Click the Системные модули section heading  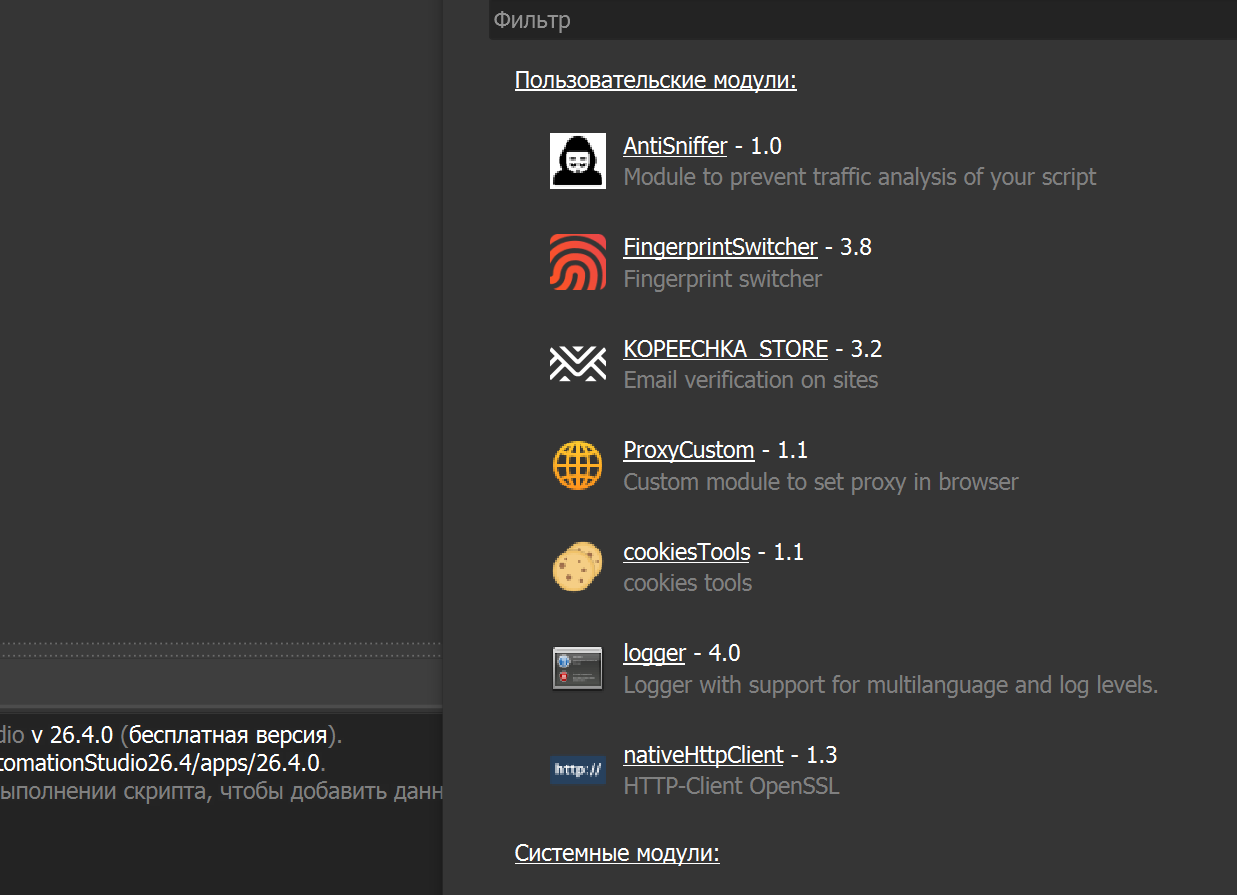coord(617,853)
